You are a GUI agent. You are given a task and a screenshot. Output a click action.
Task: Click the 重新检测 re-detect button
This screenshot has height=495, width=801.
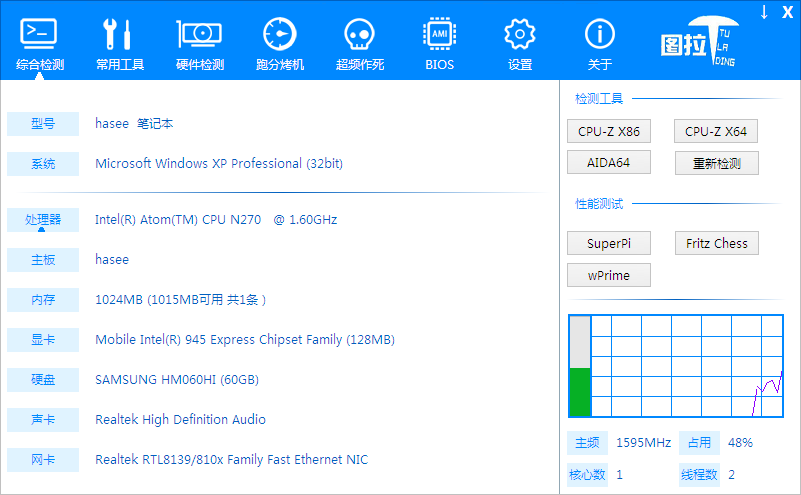point(716,163)
